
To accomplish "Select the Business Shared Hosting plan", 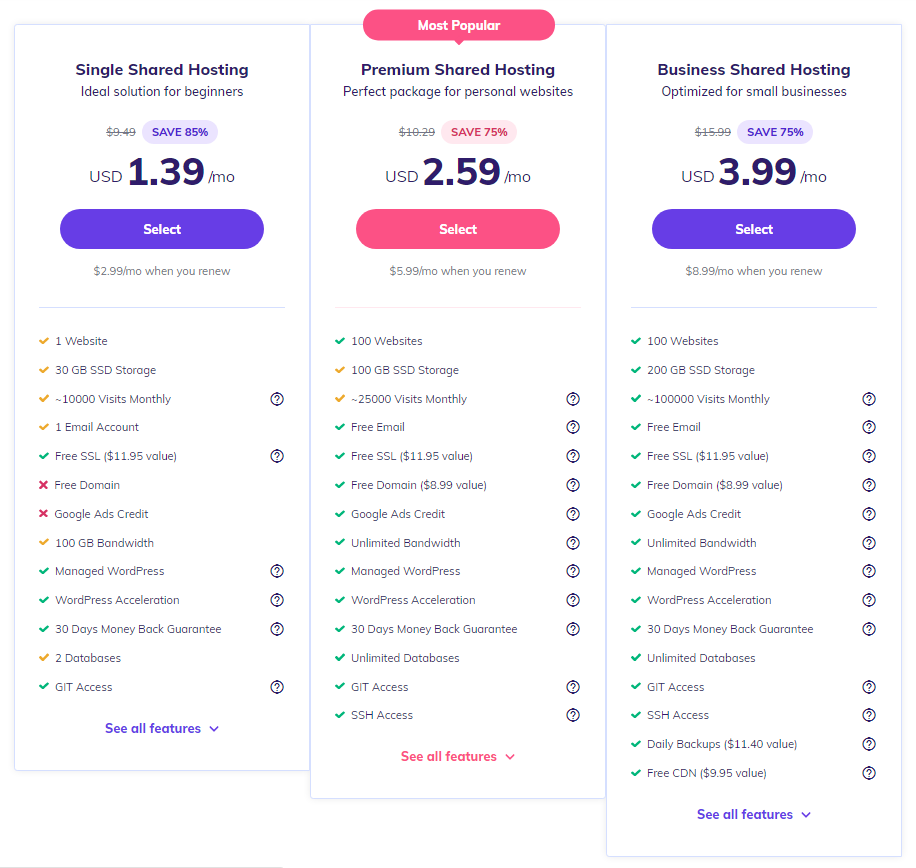I will [x=754, y=229].
